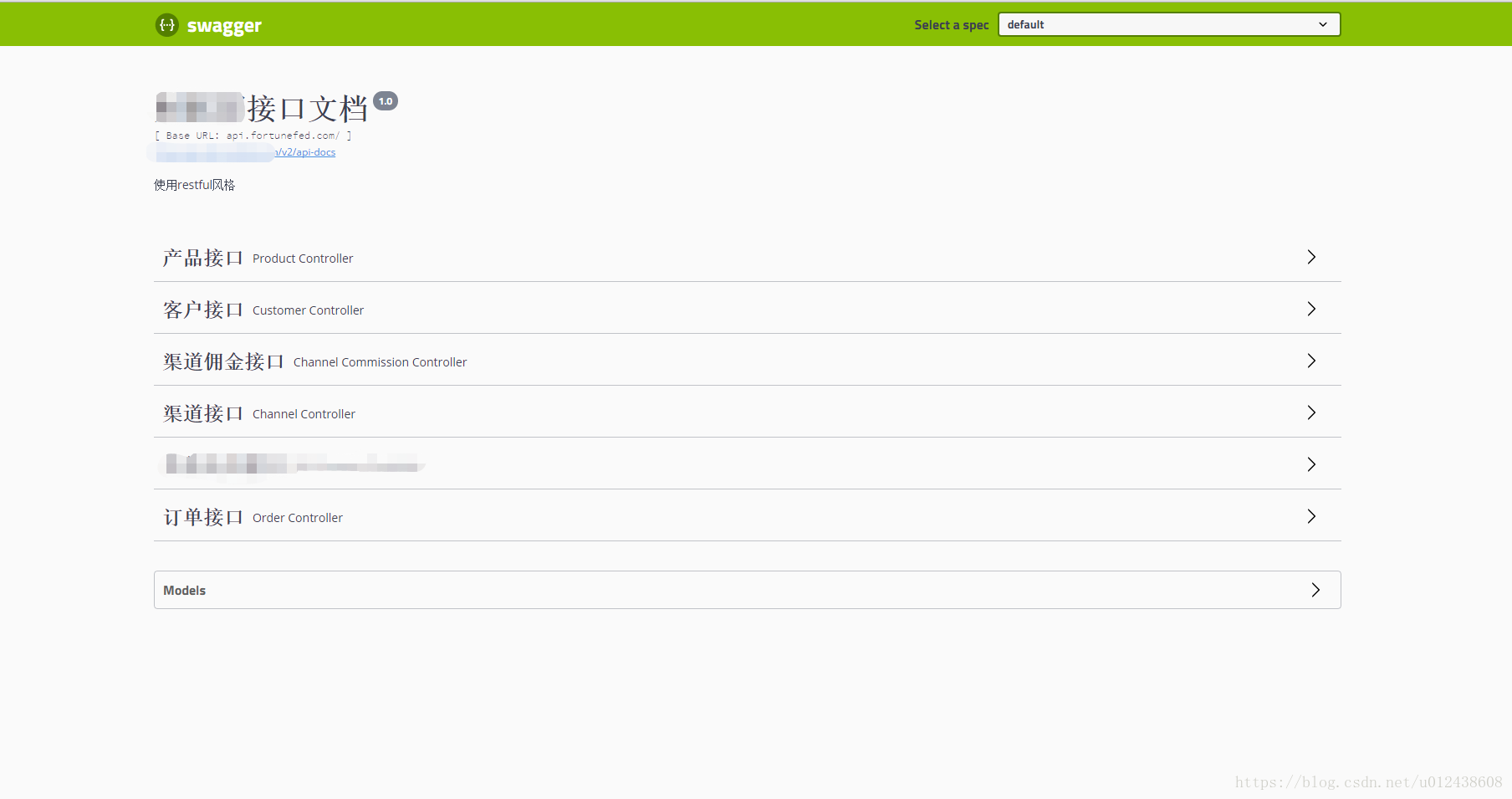Click the Swagger logo icon
This screenshot has height=799, width=1512.
click(x=167, y=25)
